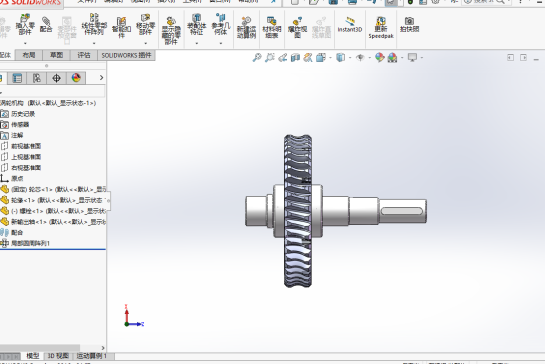
Task: Click Zoom to Area icon in view toolbar
Action: (x=270, y=57)
